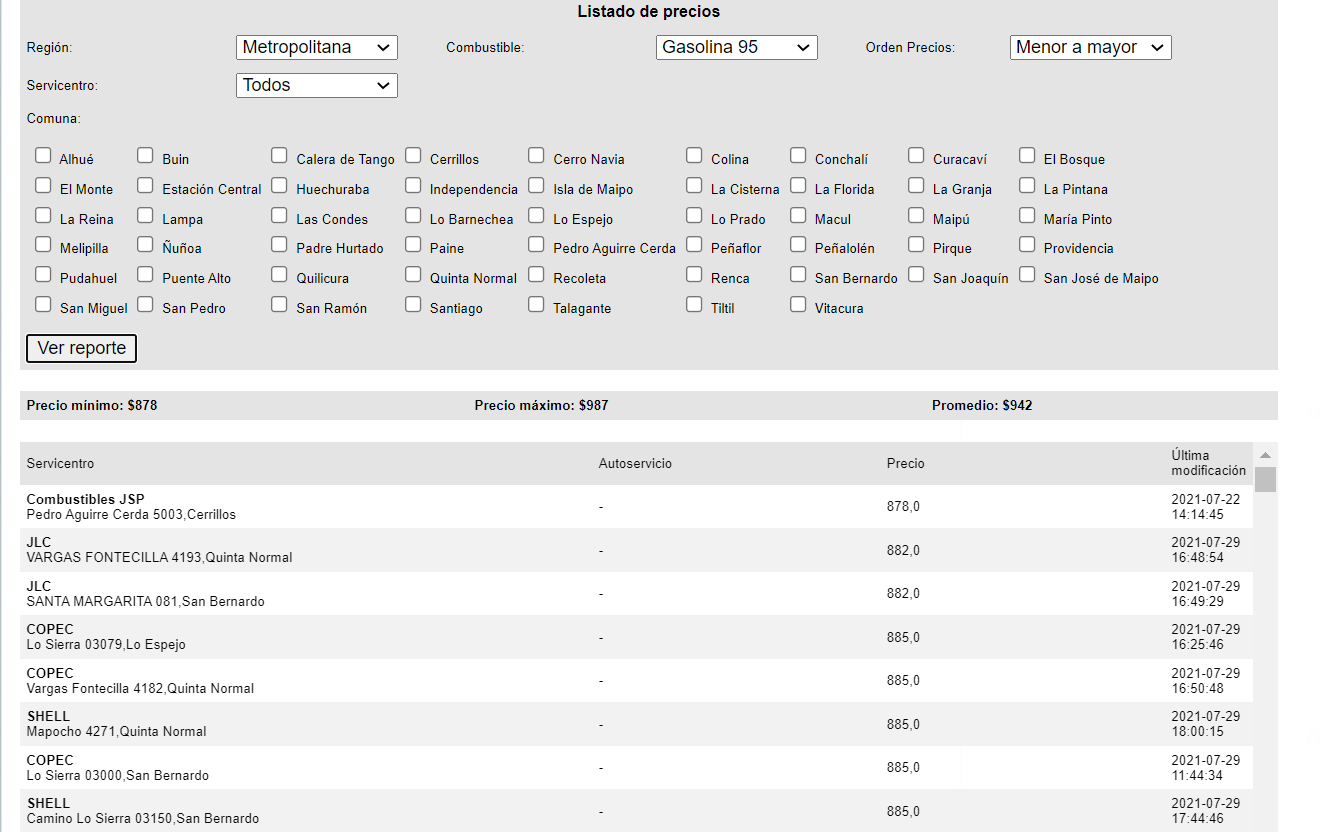Check the Alhué comuna checkbox

(x=43, y=156)
